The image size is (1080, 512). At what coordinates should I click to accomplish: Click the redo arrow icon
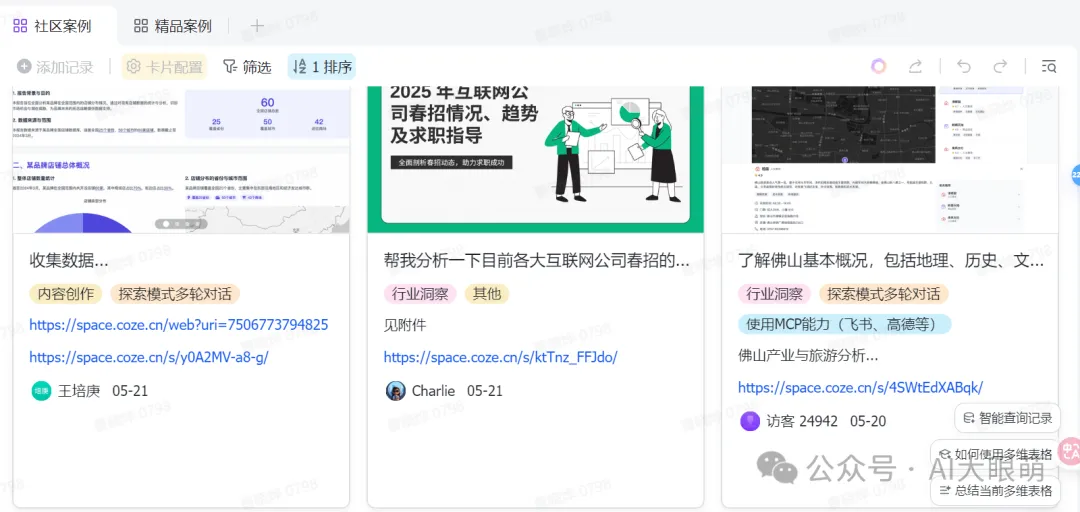click(1000, 66)
